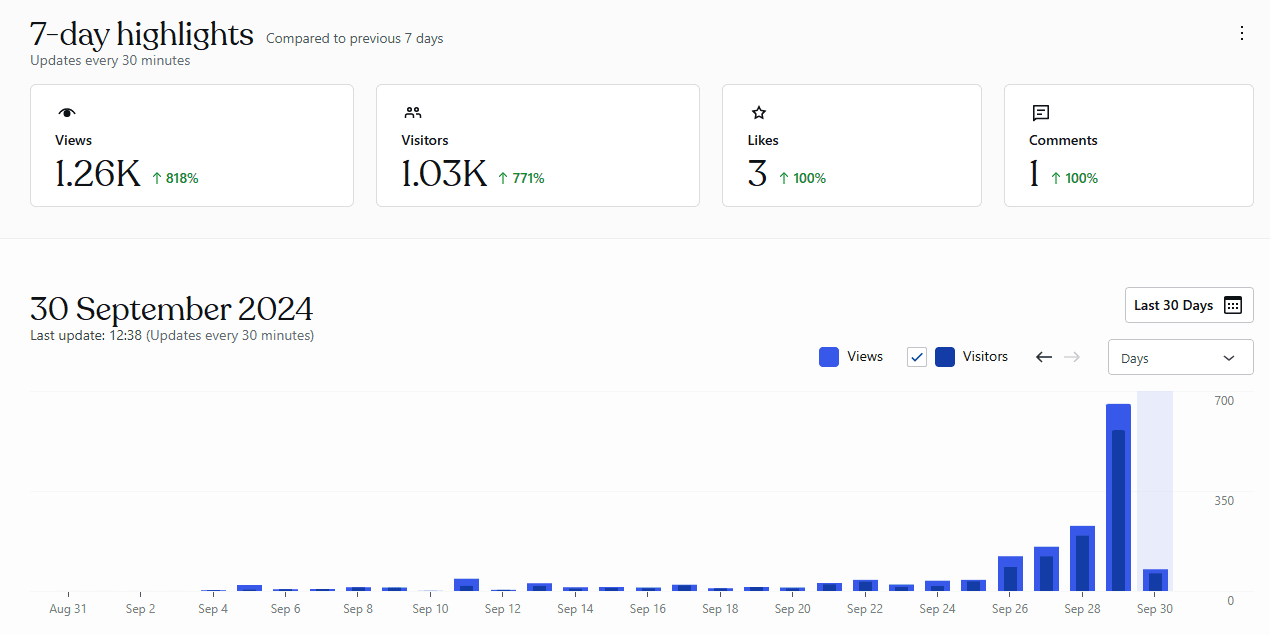Click the highlighted Sep 30 bar
Image resolution: width=1270 pixels, height=635 pixels.
[x=1155, y=580]
